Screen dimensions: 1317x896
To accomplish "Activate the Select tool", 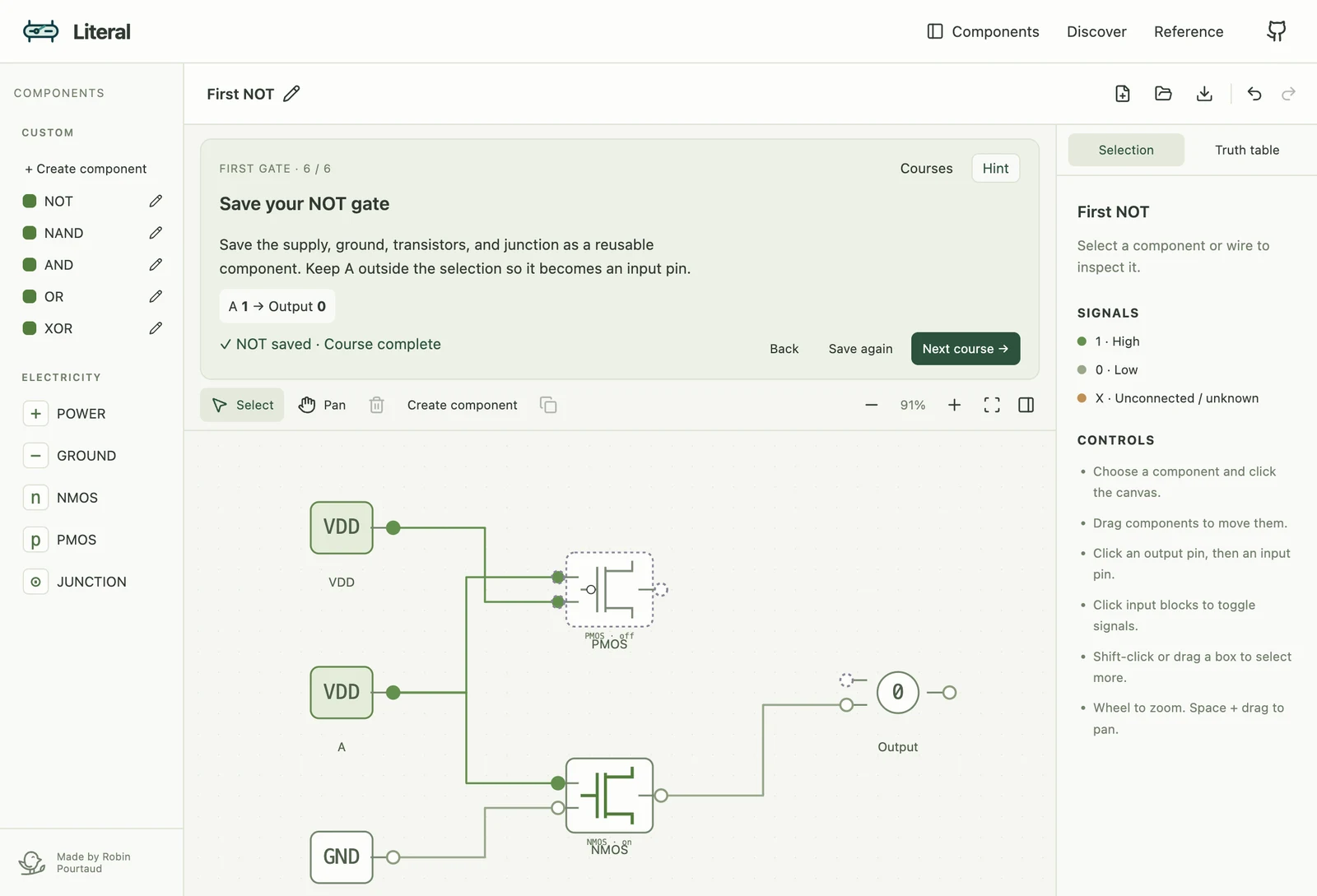I will [242, 405].
